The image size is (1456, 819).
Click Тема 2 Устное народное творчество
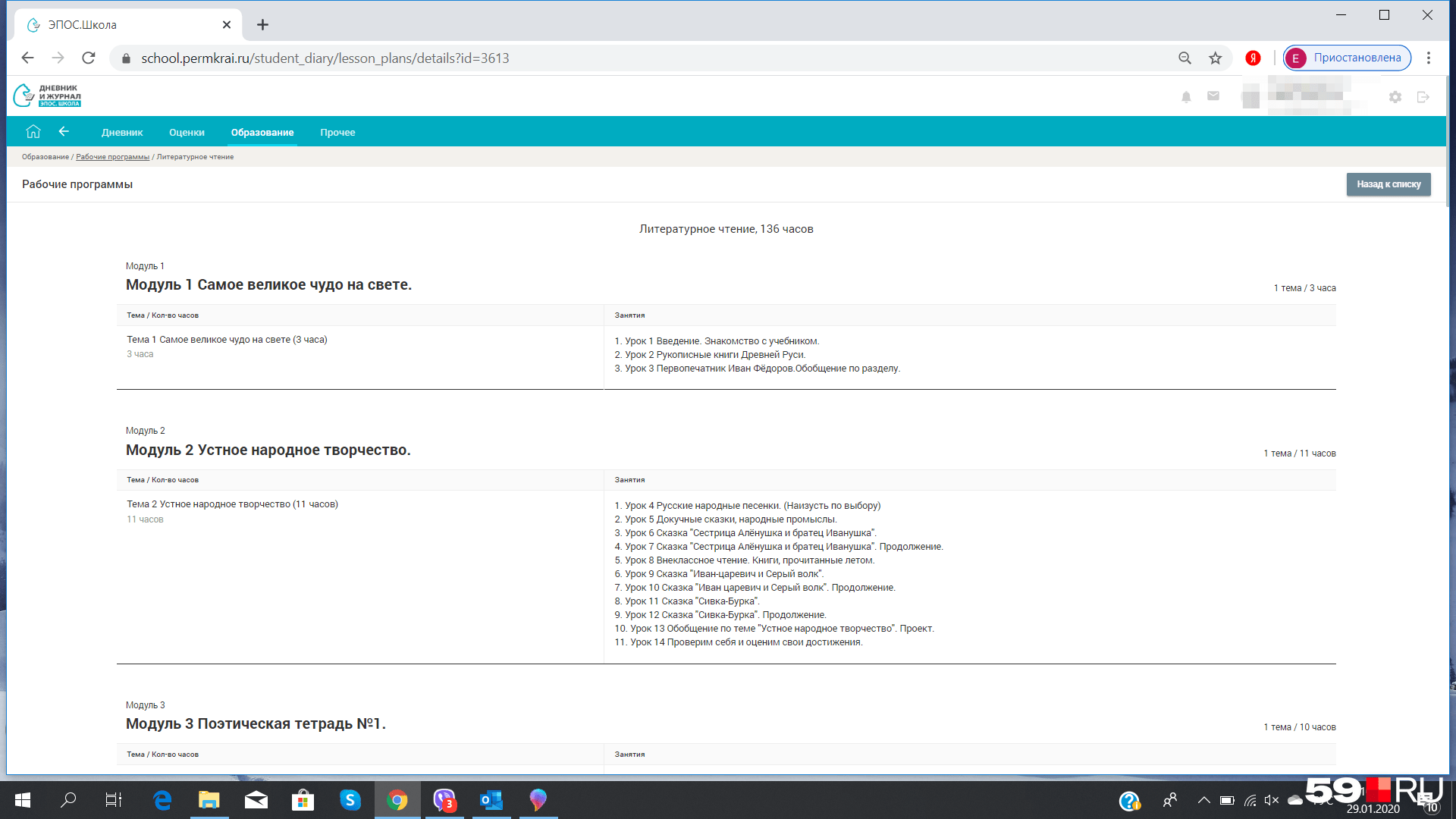point(232,504)
